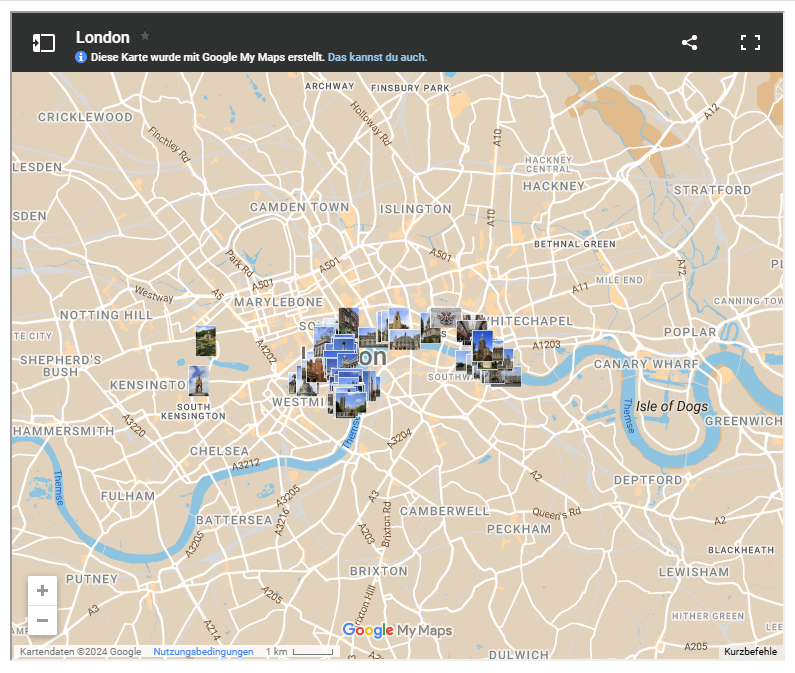This screenshot has width=795, height=673.
Task: Click the blue info icon
Action: point(81,57)
